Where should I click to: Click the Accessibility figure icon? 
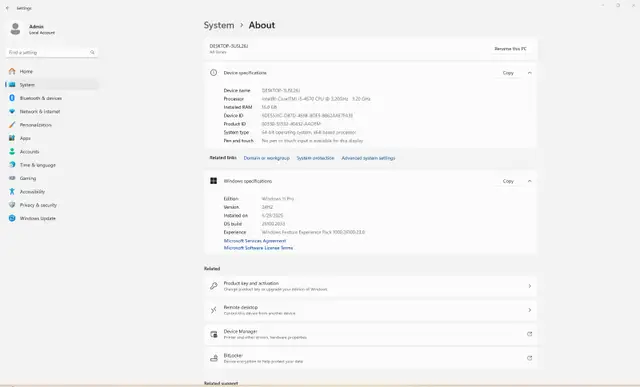pyautogui.click(x=12, y=191)
